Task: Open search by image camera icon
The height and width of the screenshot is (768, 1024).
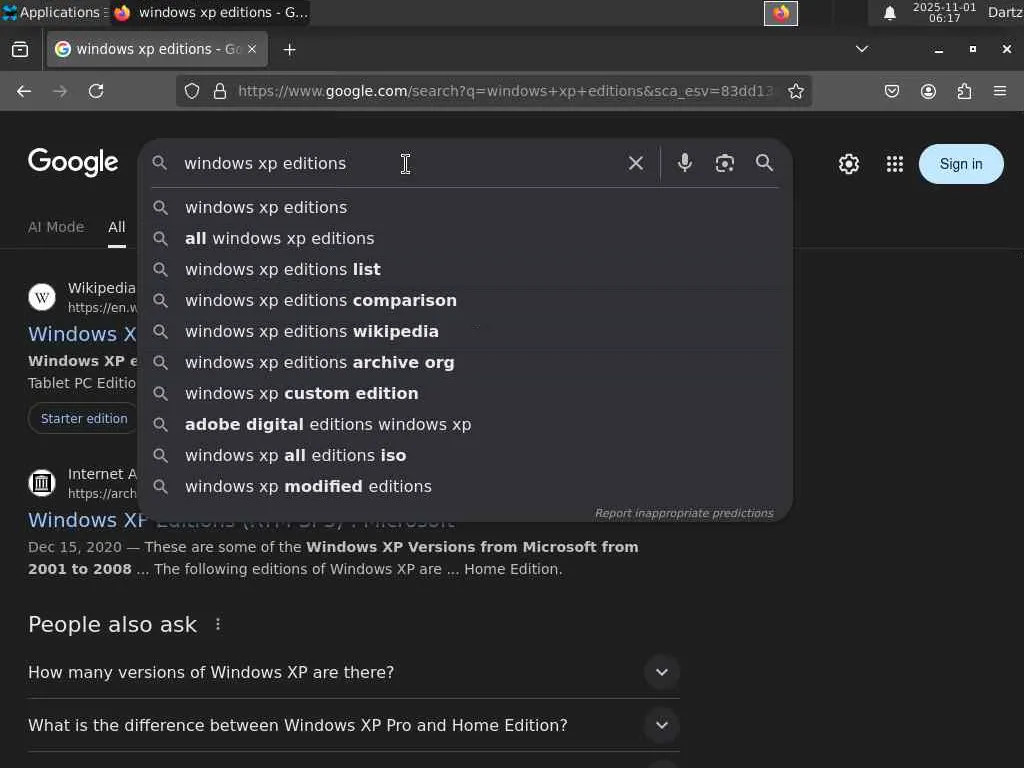Action: tap(724, 163)
